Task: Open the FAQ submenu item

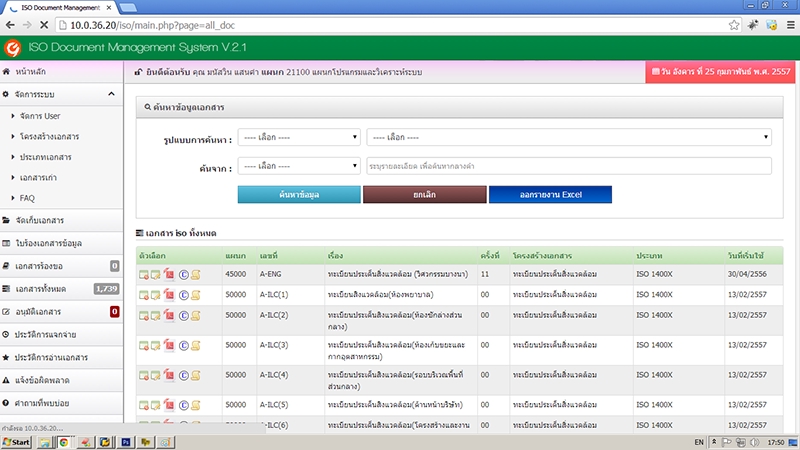Action: [x=27, y=198]
